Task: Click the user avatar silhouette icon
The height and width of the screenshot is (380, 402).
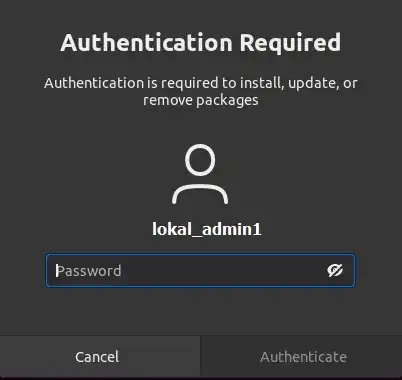Action: coord(200,174)
